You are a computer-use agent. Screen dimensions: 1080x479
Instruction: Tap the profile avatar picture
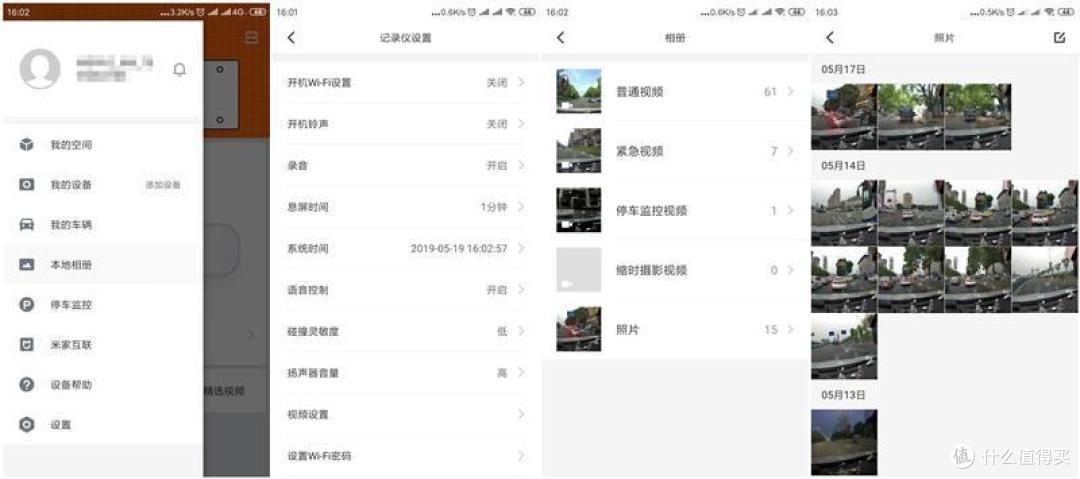point(40,69)
